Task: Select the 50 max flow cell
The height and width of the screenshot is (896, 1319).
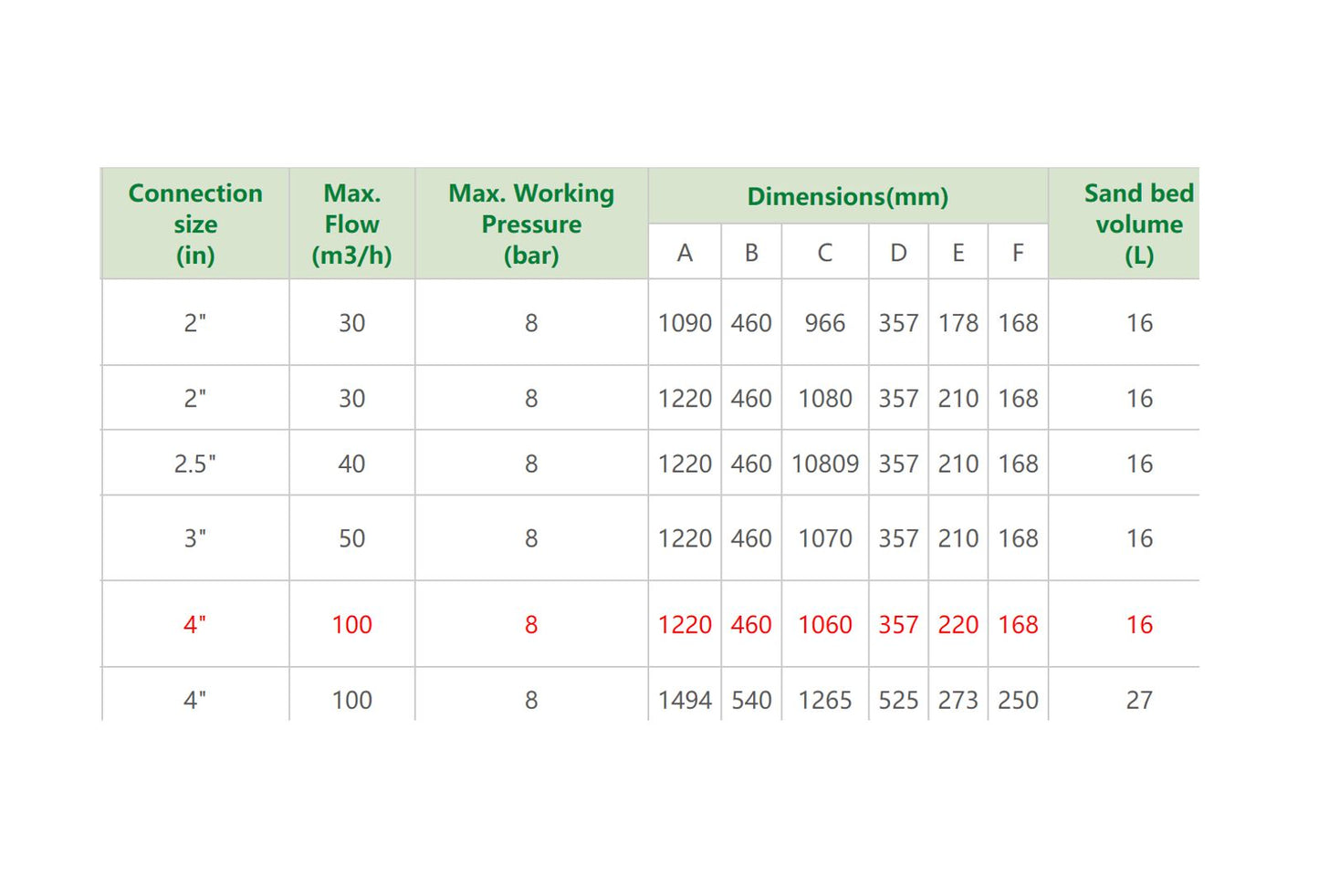Action: point(351,538)
